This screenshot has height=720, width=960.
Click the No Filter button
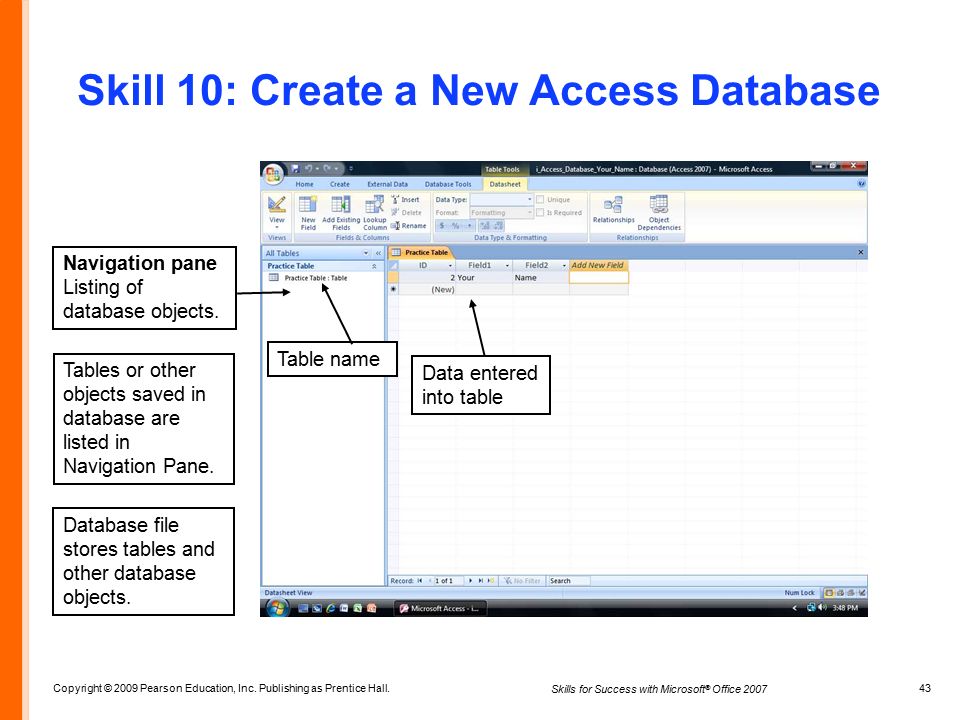522,580
